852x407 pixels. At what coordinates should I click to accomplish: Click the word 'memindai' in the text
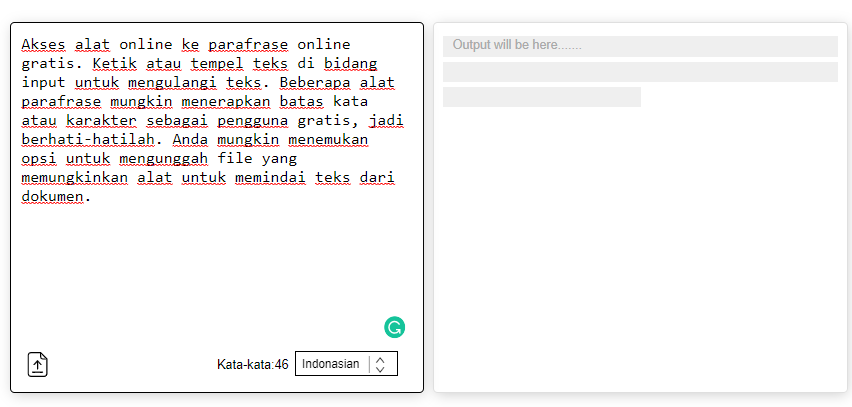pos(271,178)
